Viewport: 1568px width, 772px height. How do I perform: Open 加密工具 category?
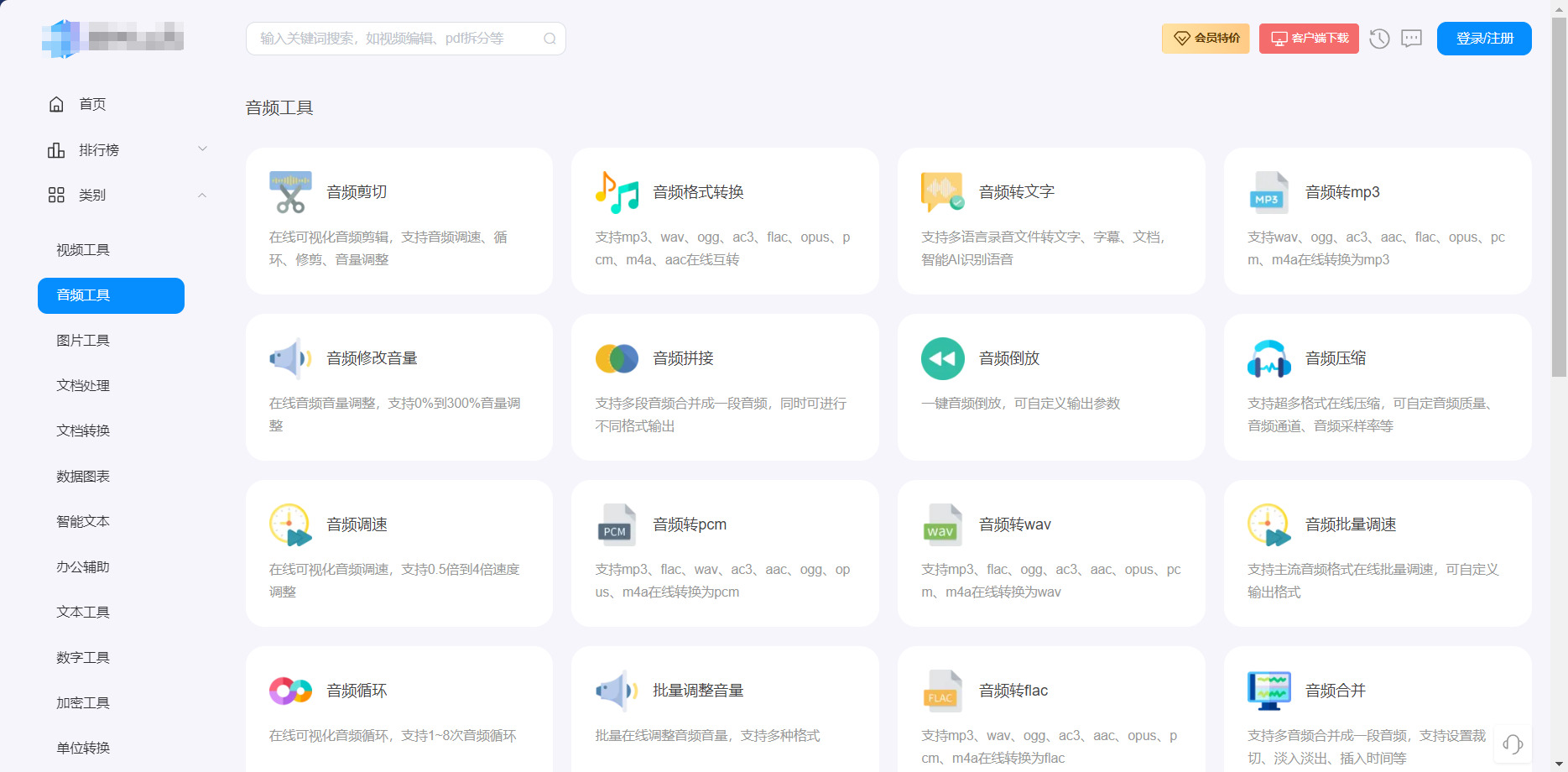pos(83,703)
